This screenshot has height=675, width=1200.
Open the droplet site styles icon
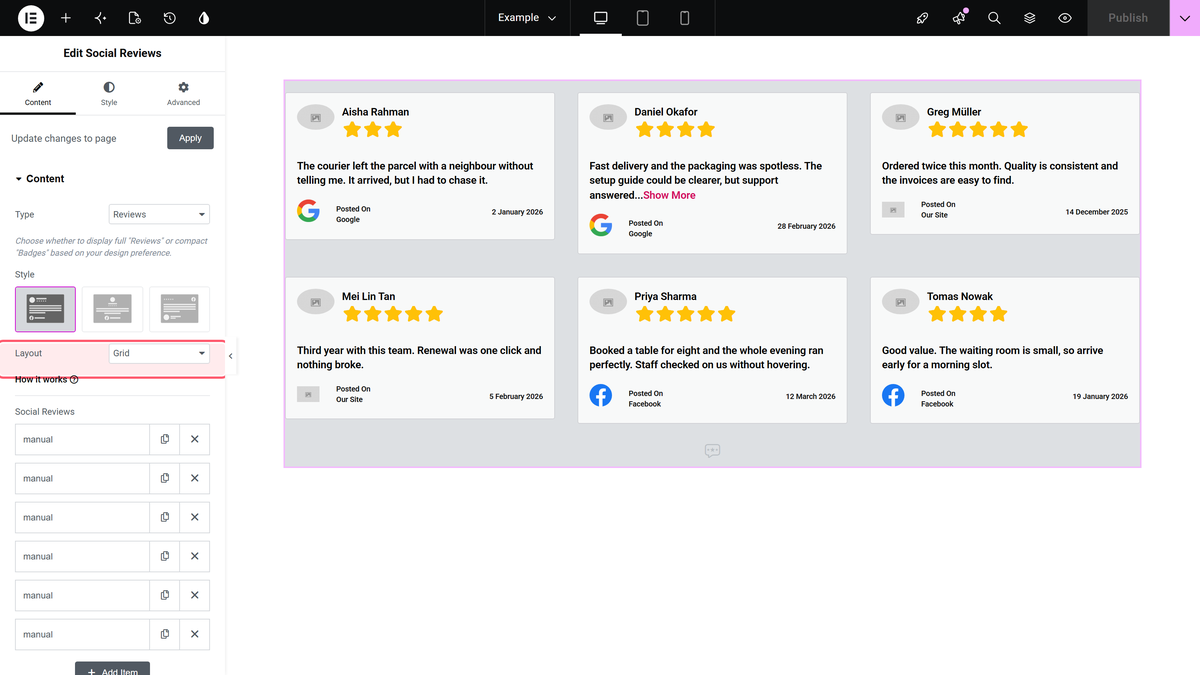[x=204, y=18]
